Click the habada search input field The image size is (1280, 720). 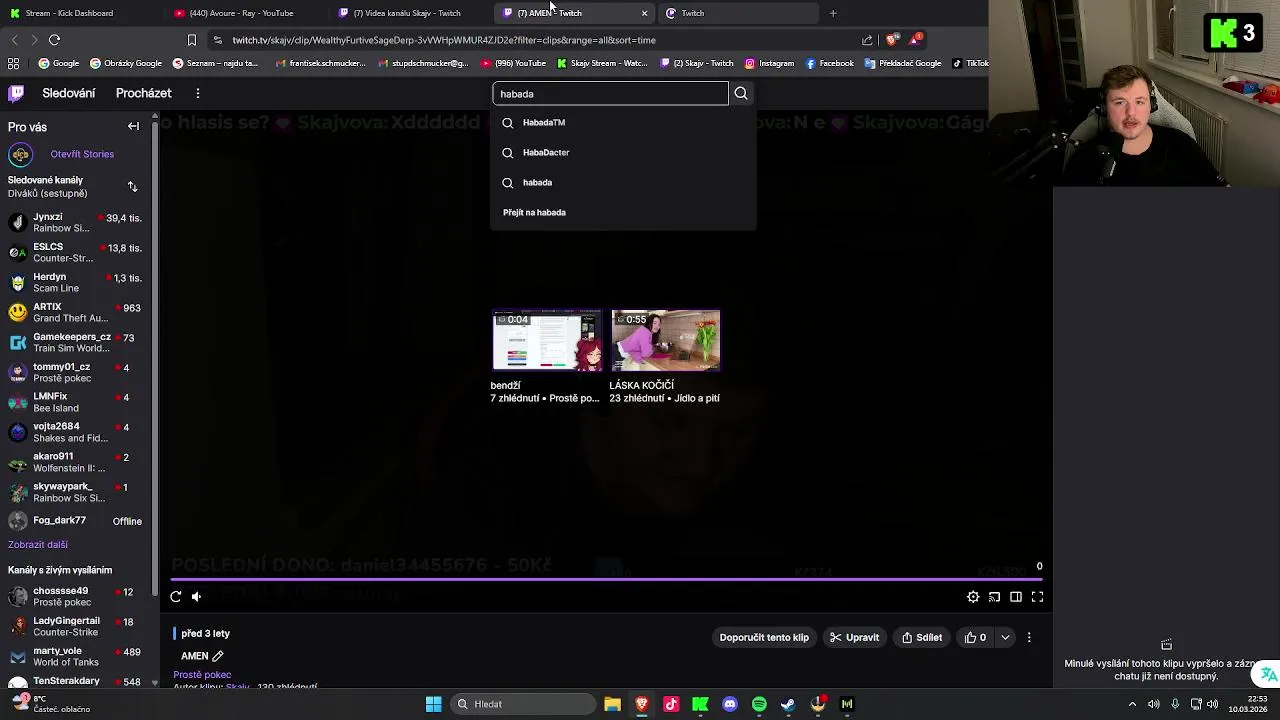610,93
